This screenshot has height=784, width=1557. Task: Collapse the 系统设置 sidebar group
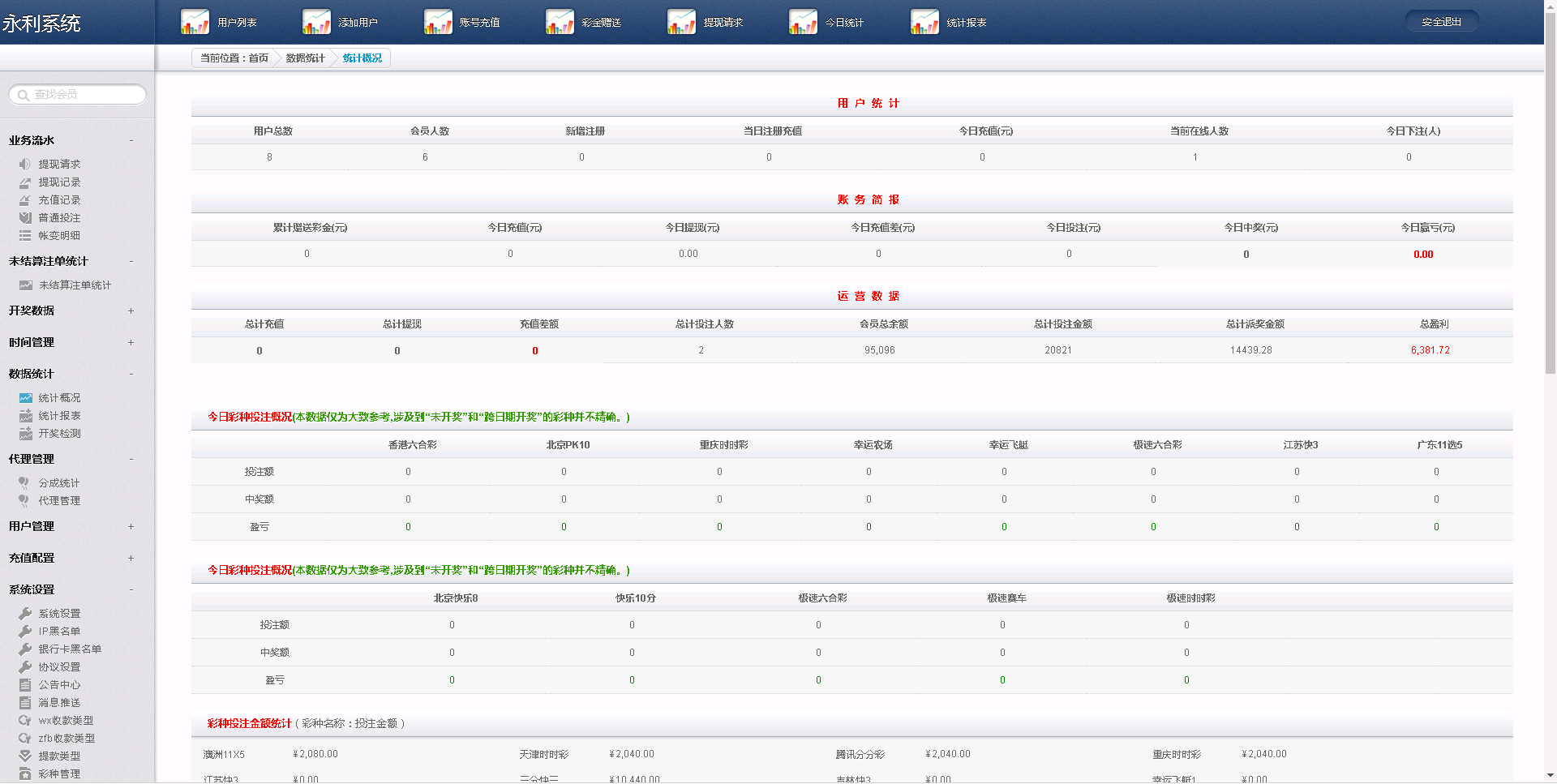tap(131, 590)
